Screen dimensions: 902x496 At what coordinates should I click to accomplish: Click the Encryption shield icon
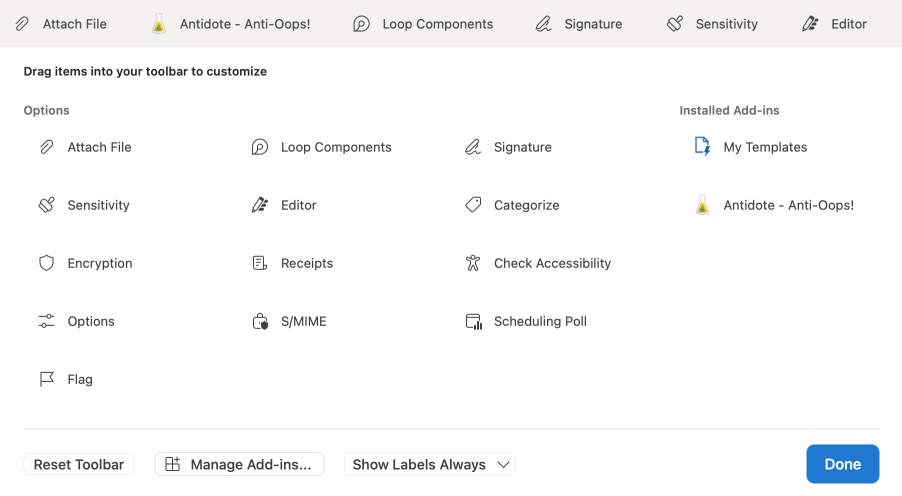[46, 263]
